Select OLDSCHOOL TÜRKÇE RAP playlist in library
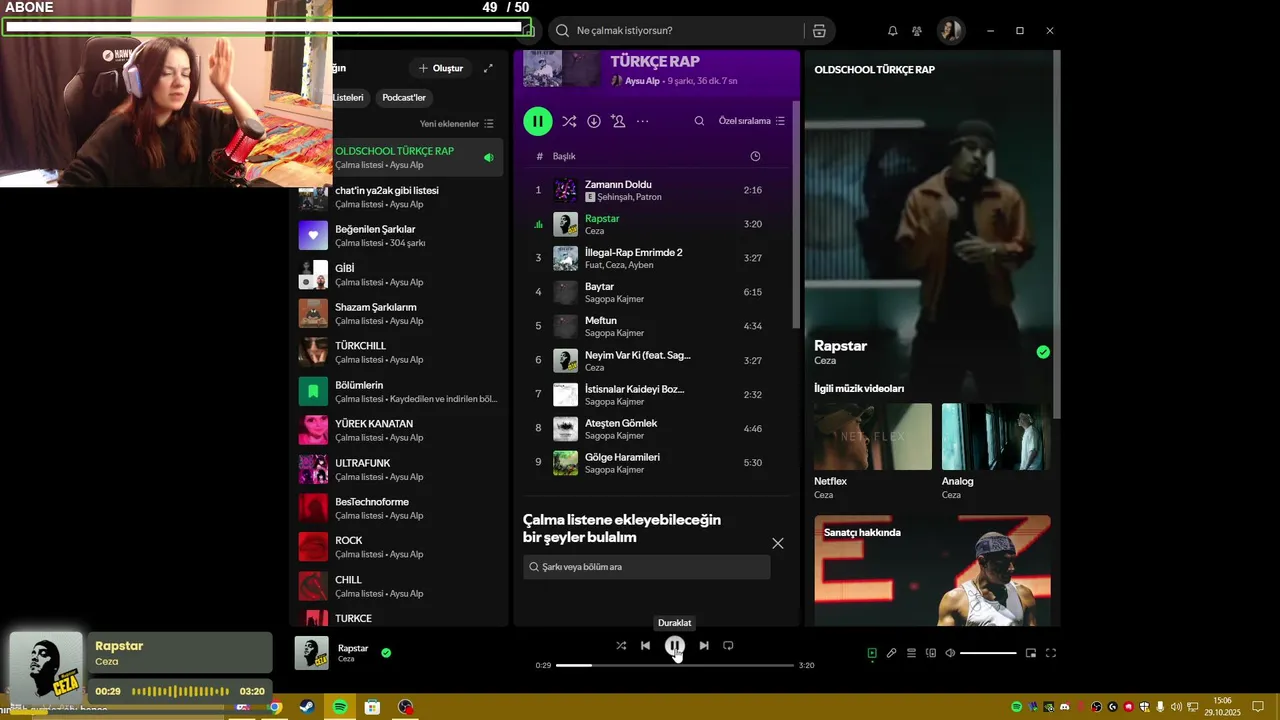Image resolution: width=1280 pixels, height=720 pixels. point(400,157)
